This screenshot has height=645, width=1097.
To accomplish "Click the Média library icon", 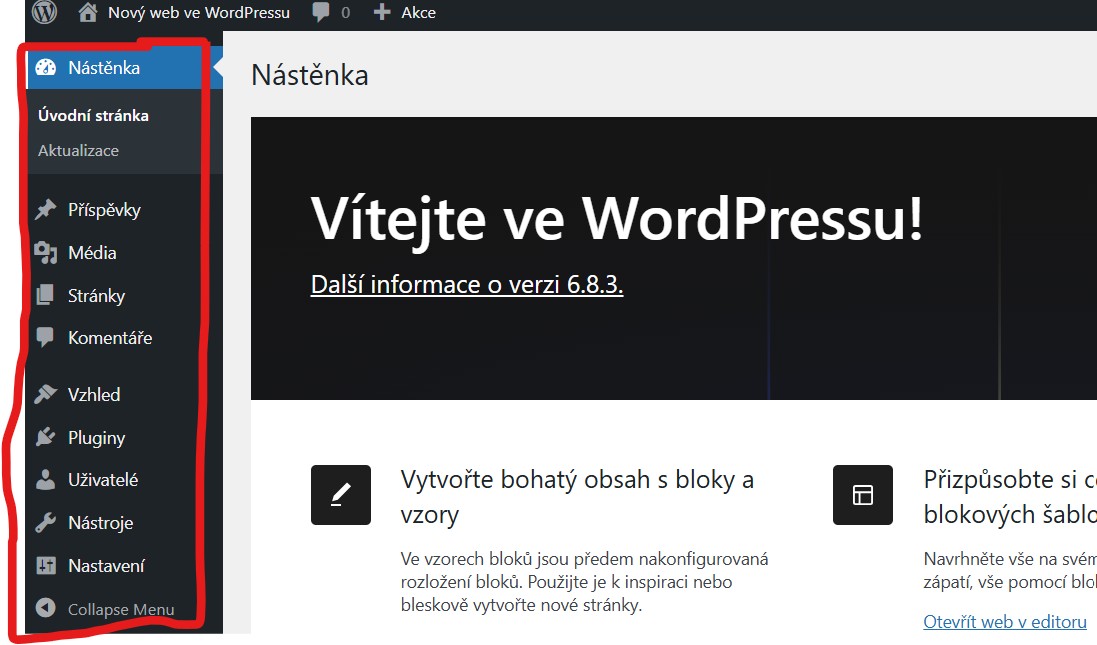I will 46,253.
